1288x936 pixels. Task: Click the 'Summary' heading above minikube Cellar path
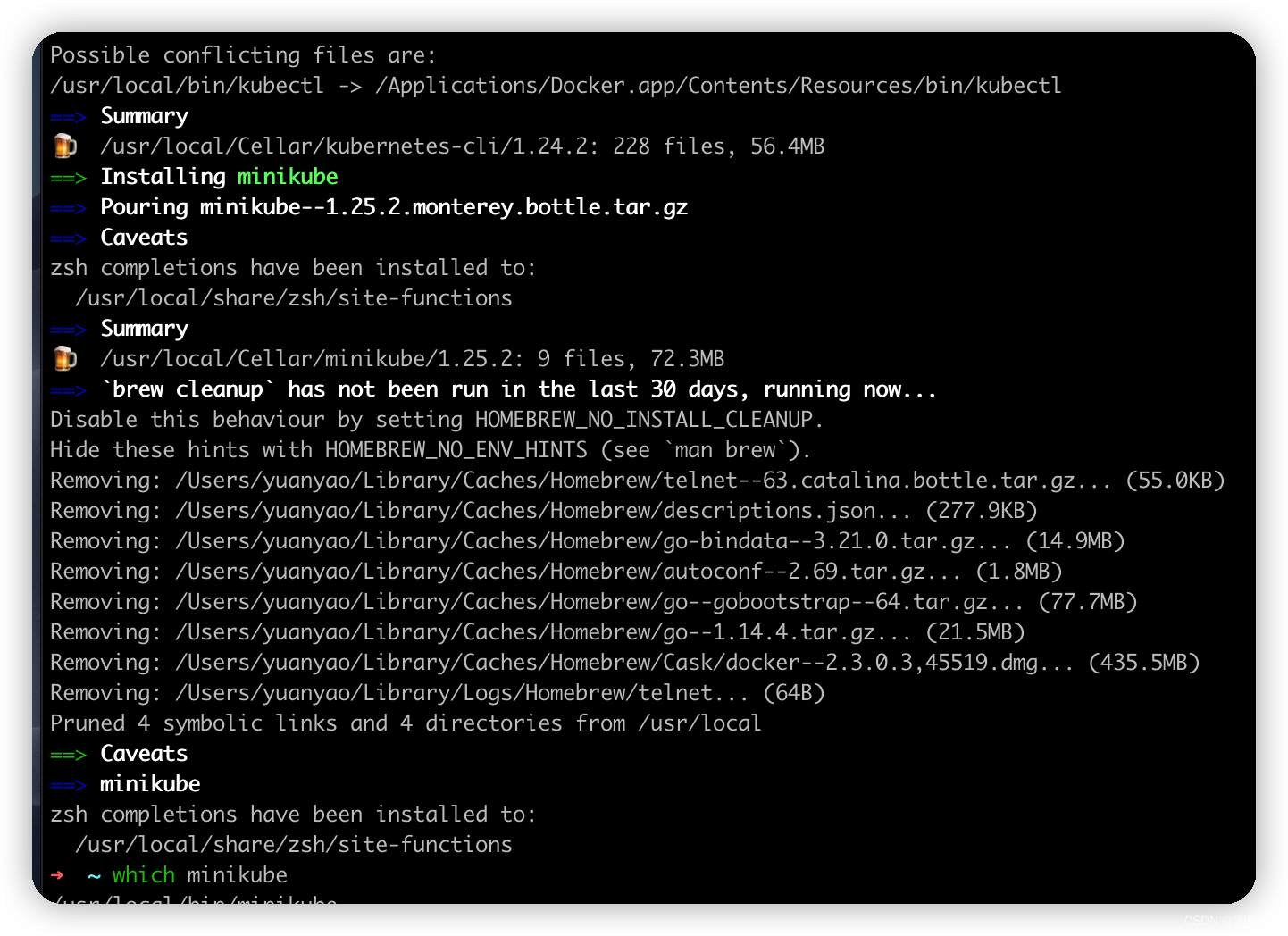pyautogui.click(x=145, y=329)
